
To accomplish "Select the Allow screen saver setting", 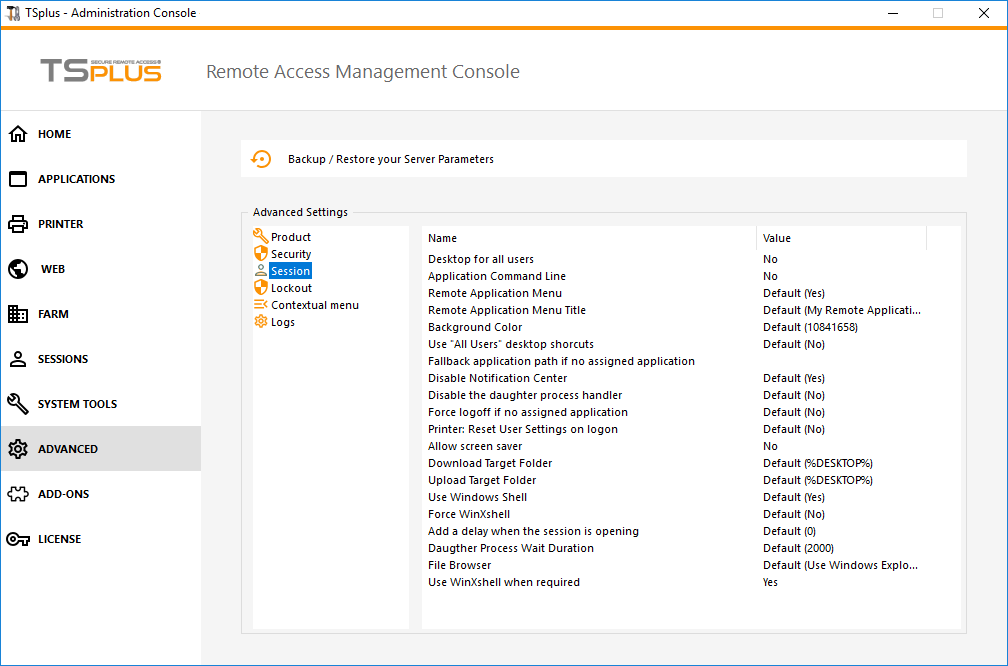I will [475, 446].
